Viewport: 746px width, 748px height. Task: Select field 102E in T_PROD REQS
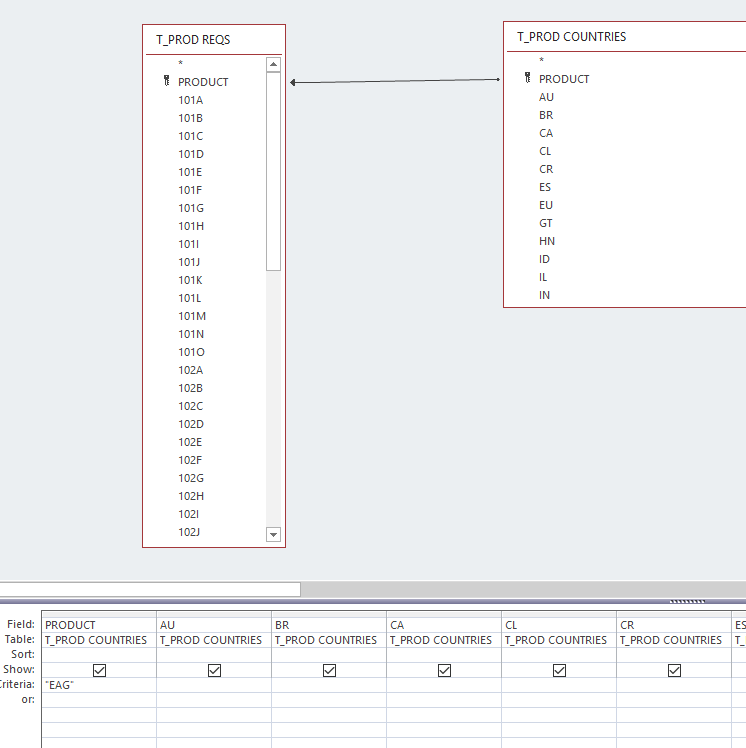coord(190,442)
